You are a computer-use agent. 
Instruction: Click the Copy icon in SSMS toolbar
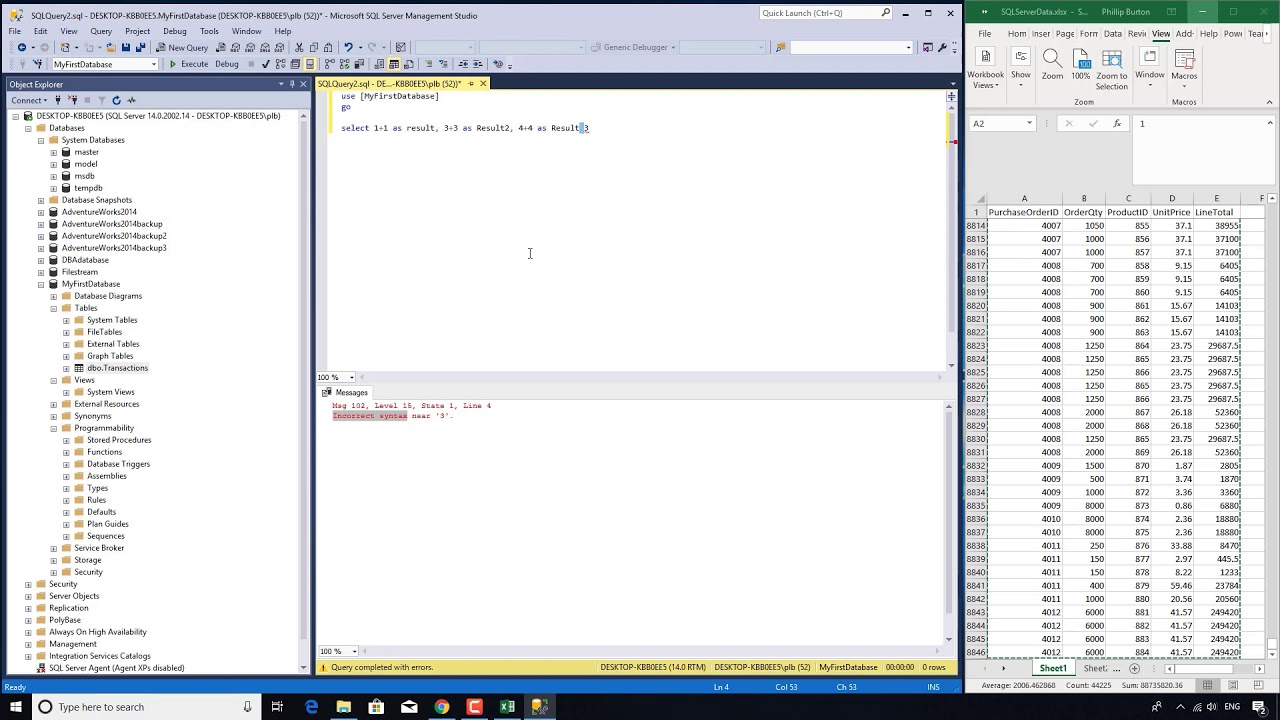313,47
